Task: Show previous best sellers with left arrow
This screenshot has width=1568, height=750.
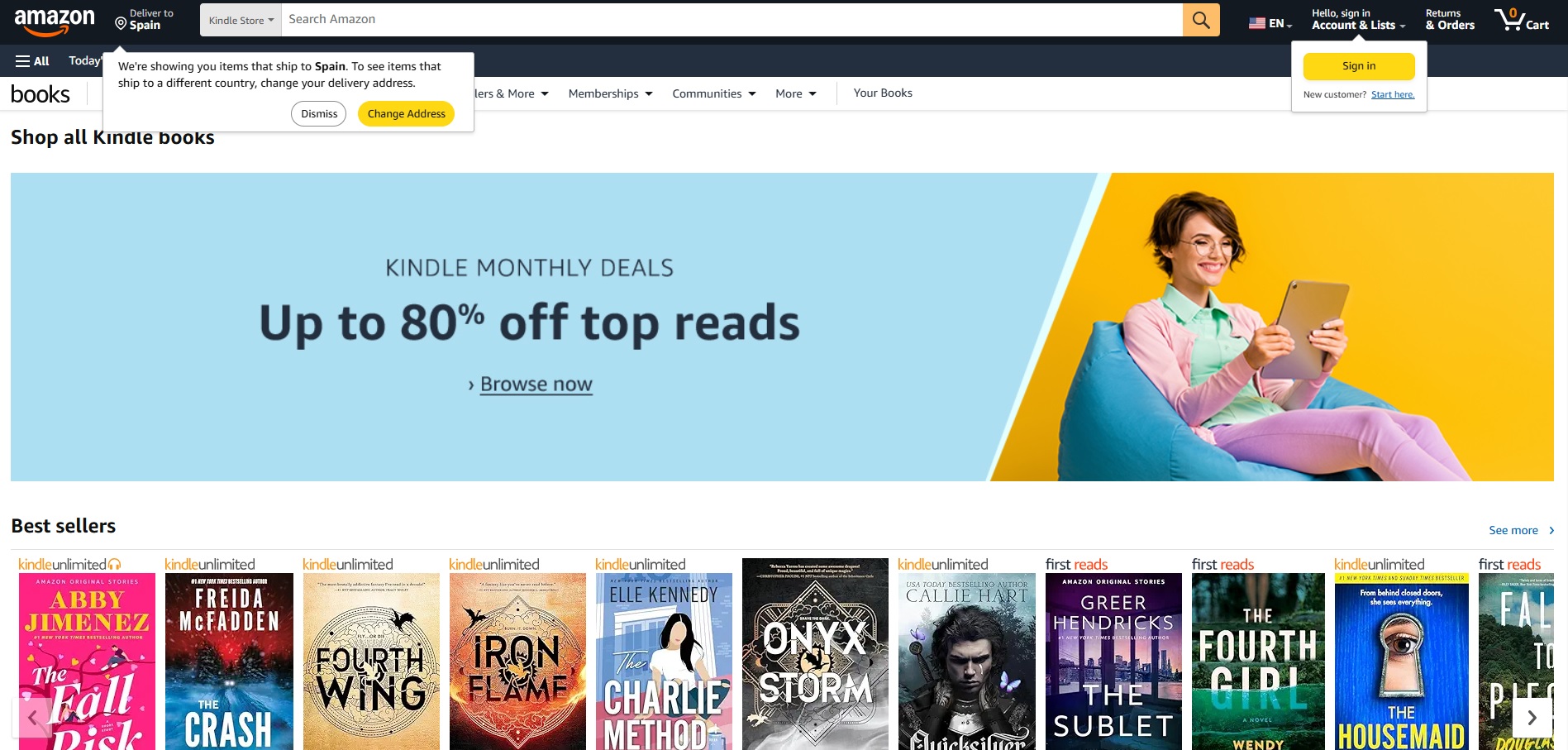Action: coord(32,717)
